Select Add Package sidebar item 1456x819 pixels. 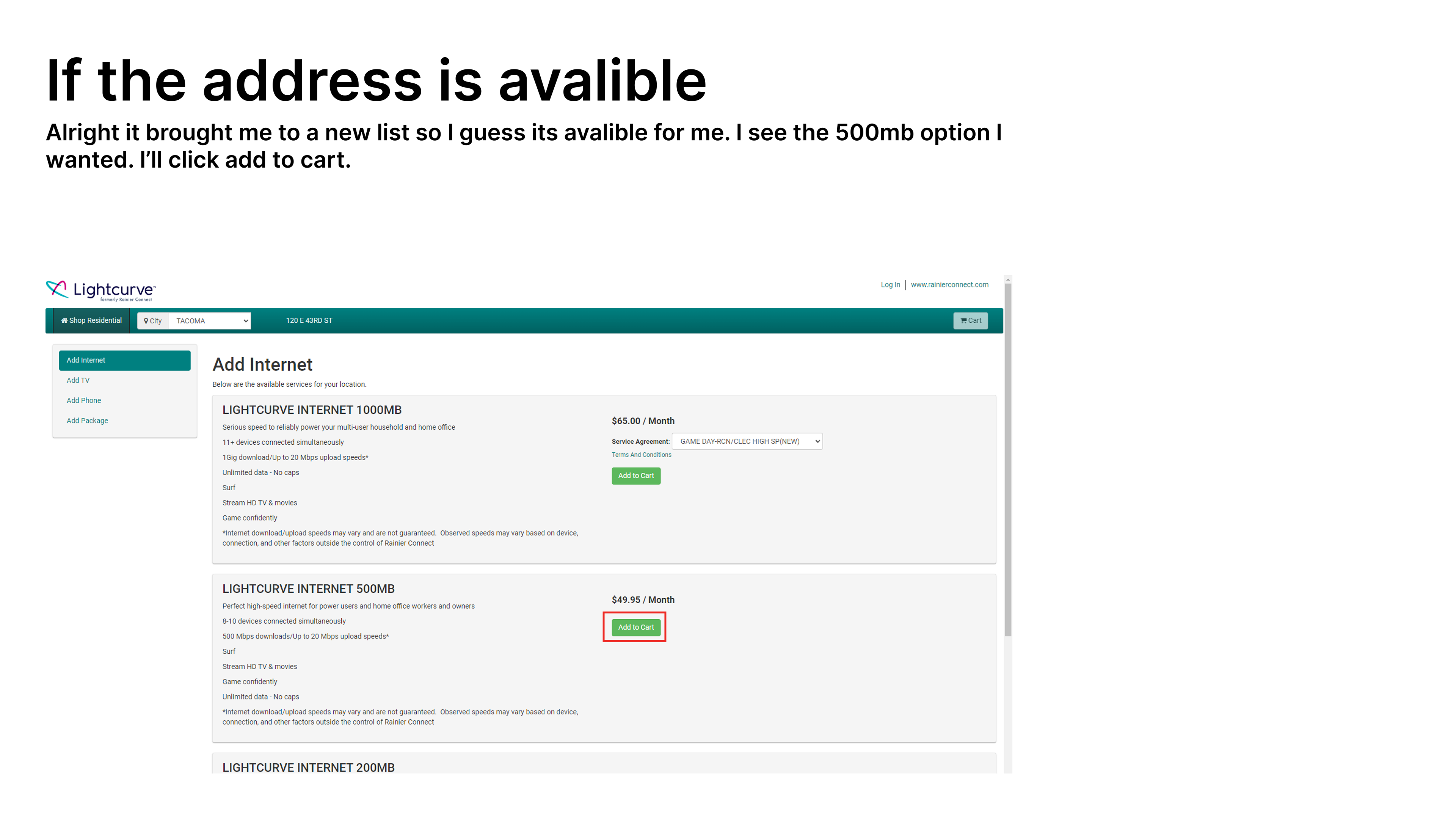point(87,420)
